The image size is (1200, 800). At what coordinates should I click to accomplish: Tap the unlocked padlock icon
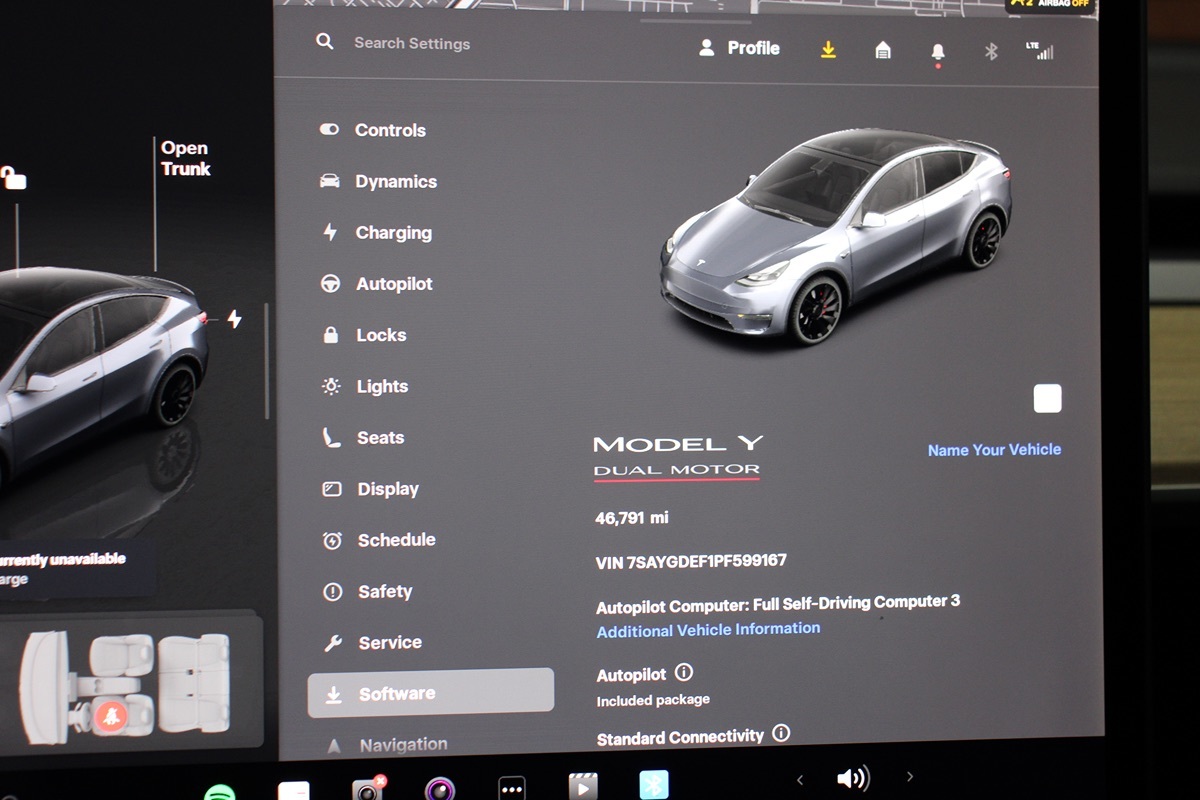pyautogui.click(x=13, y=178)
